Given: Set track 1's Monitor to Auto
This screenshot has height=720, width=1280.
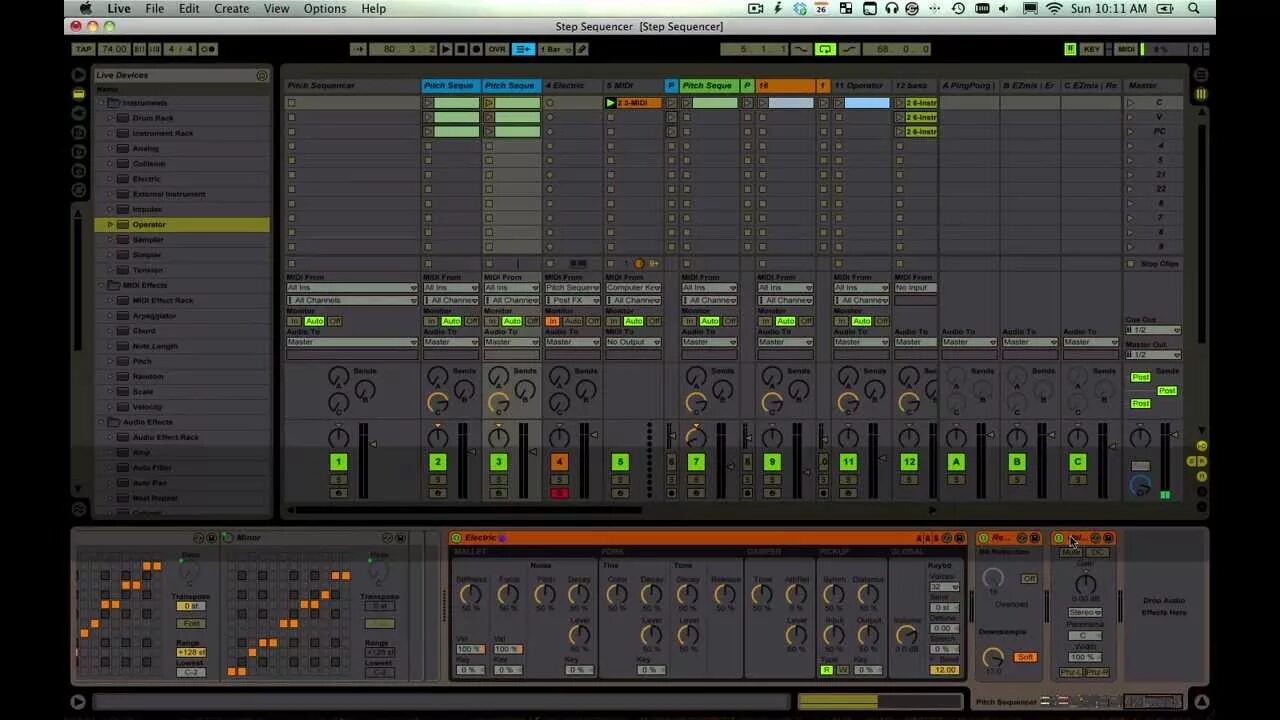Looking at the screenshot, I should pos(314,321).
